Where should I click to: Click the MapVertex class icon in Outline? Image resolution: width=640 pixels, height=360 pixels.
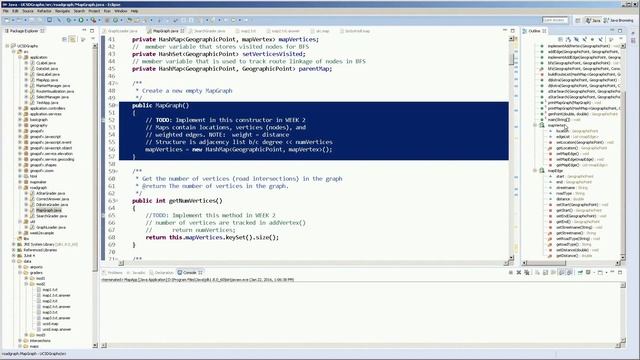tap(542, 125)
